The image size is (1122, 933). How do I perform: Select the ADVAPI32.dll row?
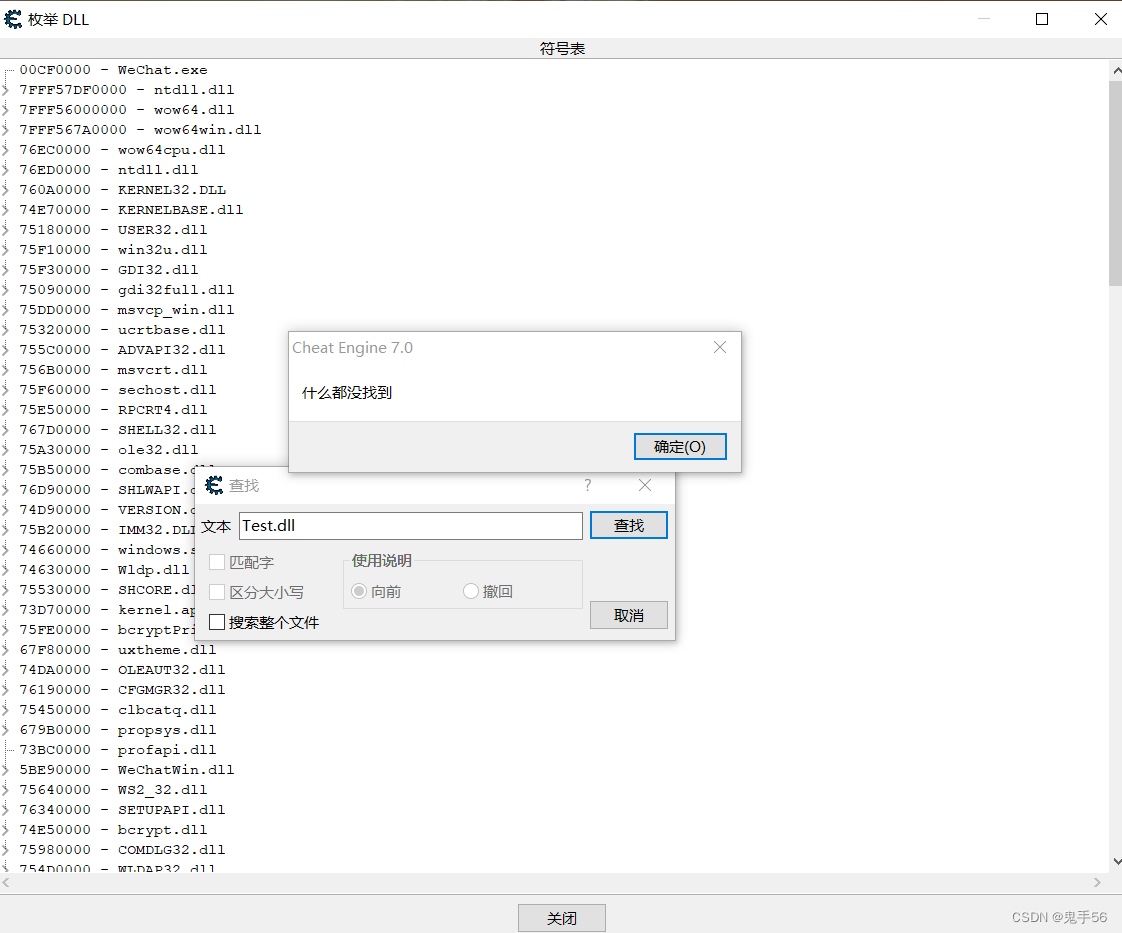122,350
